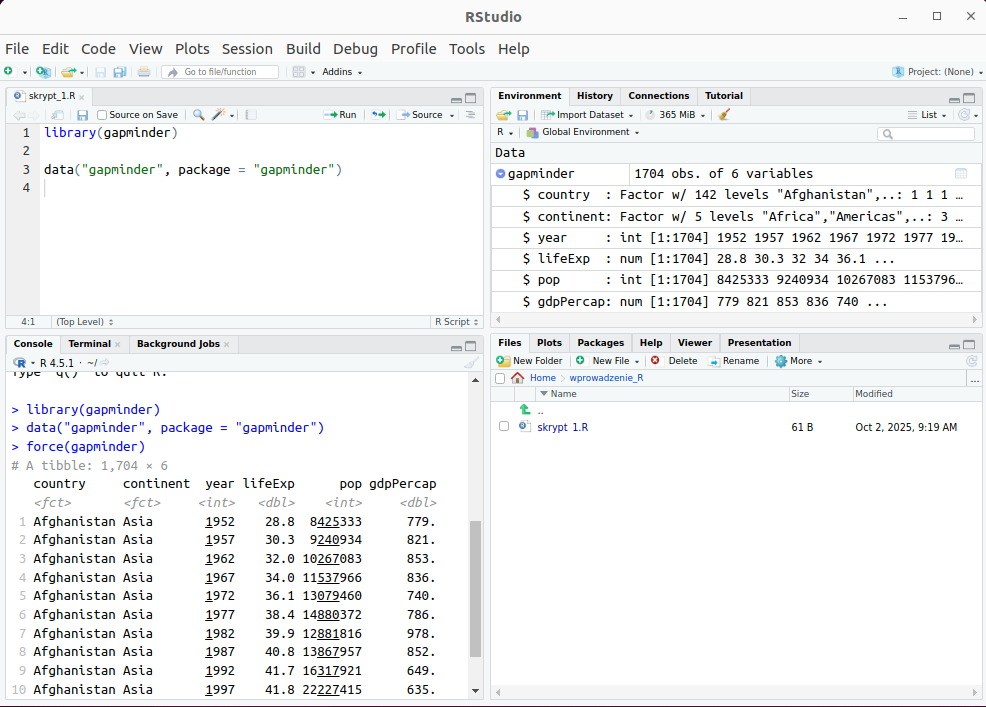Screen dimensions: 986x707
Task: Open the New File dropdown in Files pane
Action: pyautogui.click(x=607, y=361)
